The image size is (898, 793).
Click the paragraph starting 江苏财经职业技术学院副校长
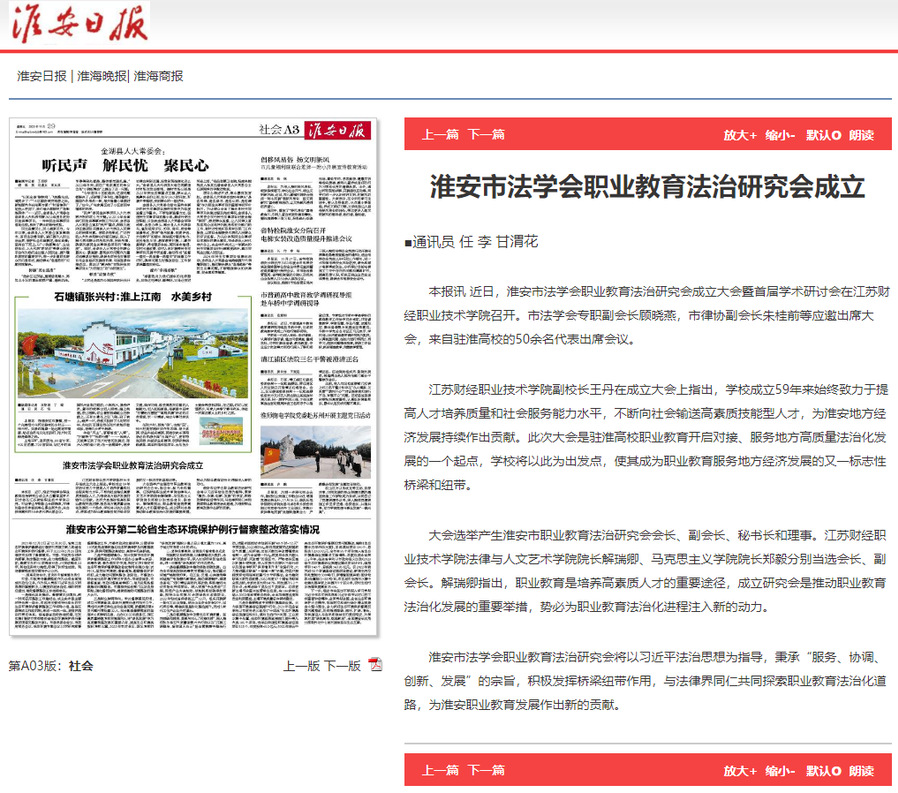tap(648, 437)
